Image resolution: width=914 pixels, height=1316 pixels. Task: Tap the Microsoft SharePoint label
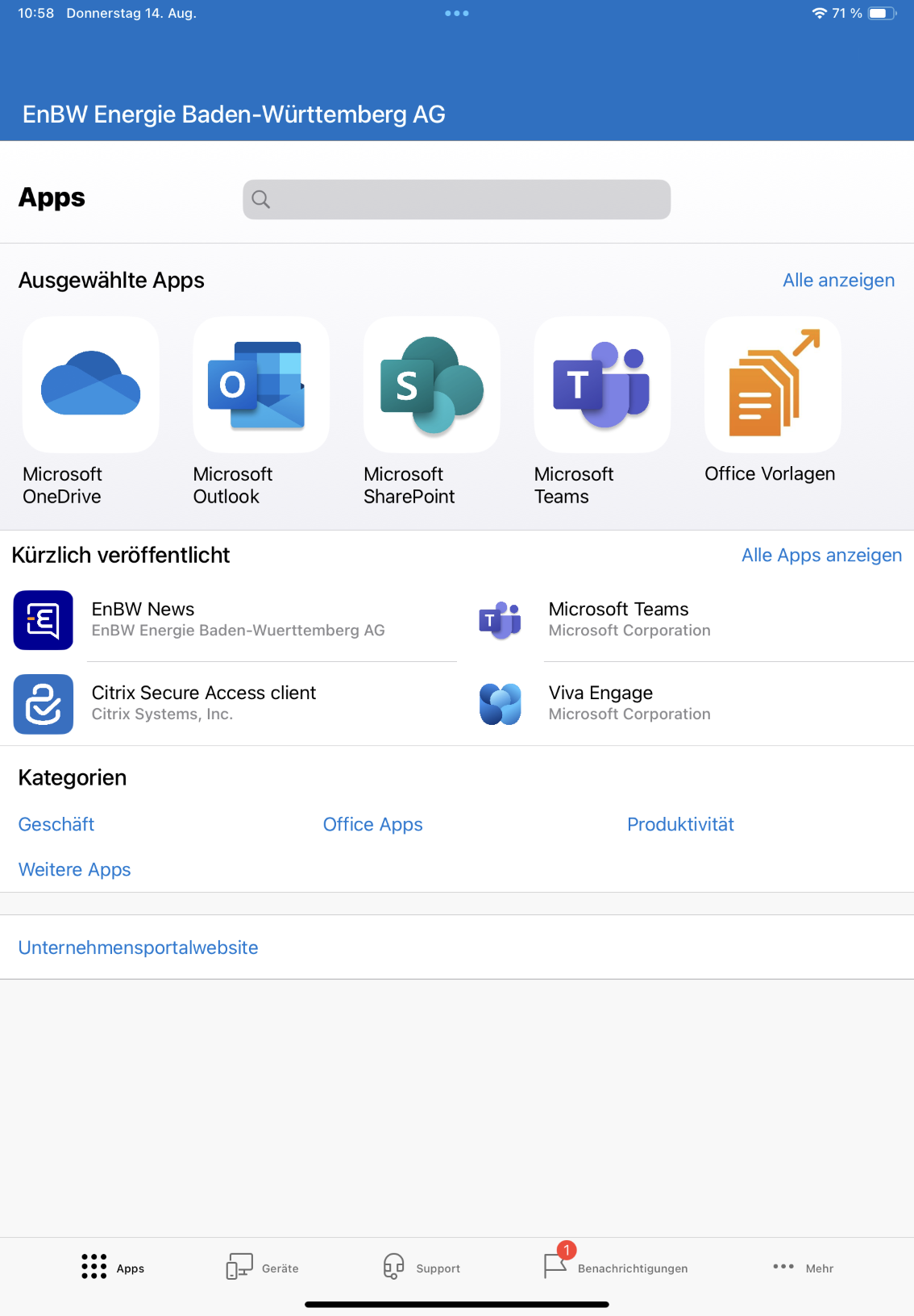409,485
